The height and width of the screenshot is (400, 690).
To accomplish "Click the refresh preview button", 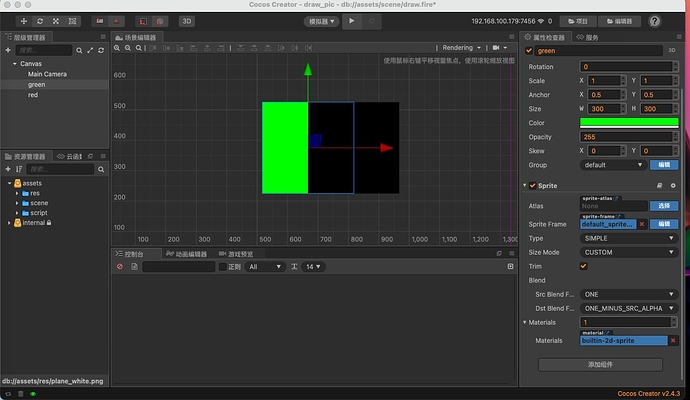I will coord(371,21).
